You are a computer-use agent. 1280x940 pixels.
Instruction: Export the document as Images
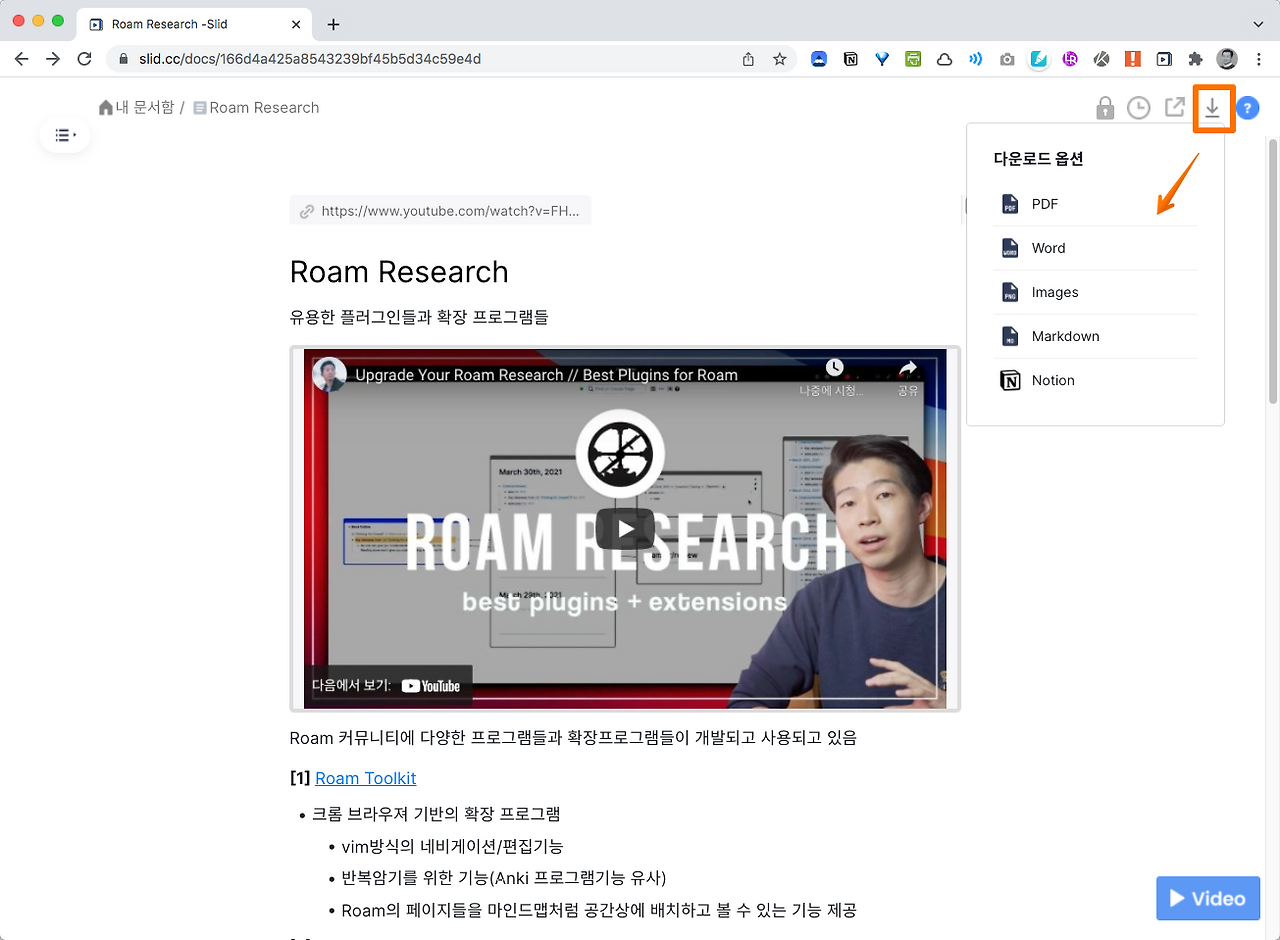click(x=1095, y=292)
